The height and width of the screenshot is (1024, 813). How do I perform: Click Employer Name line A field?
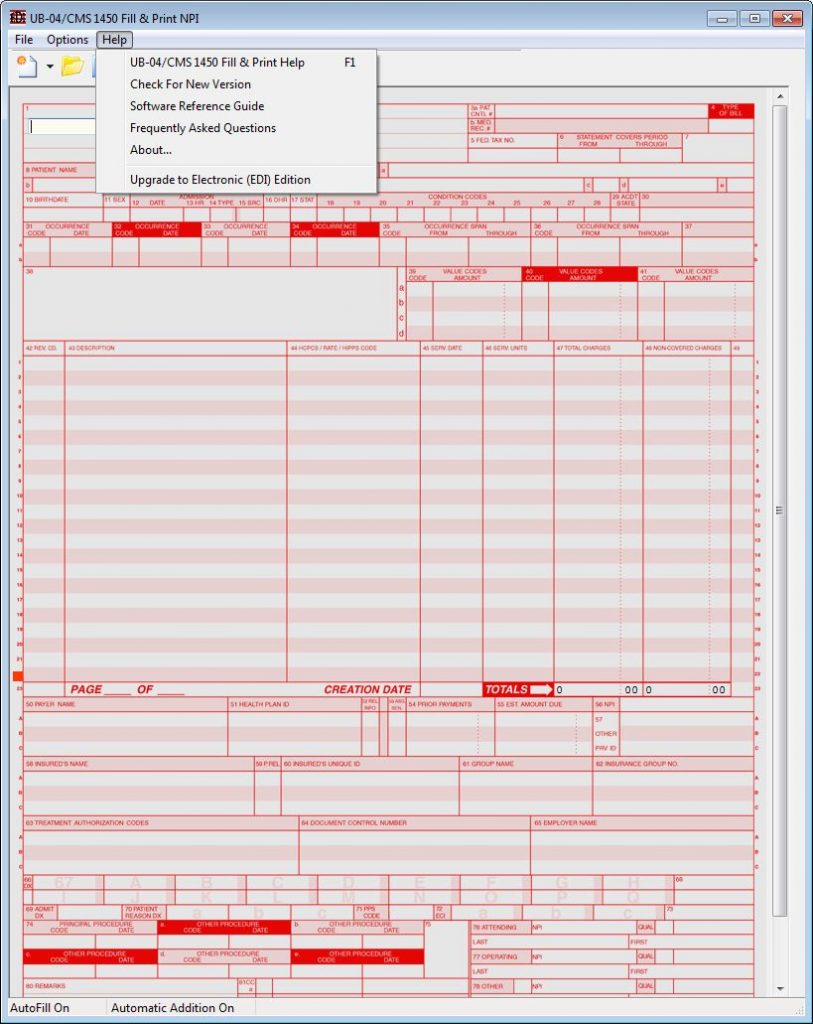pos(643,837)
